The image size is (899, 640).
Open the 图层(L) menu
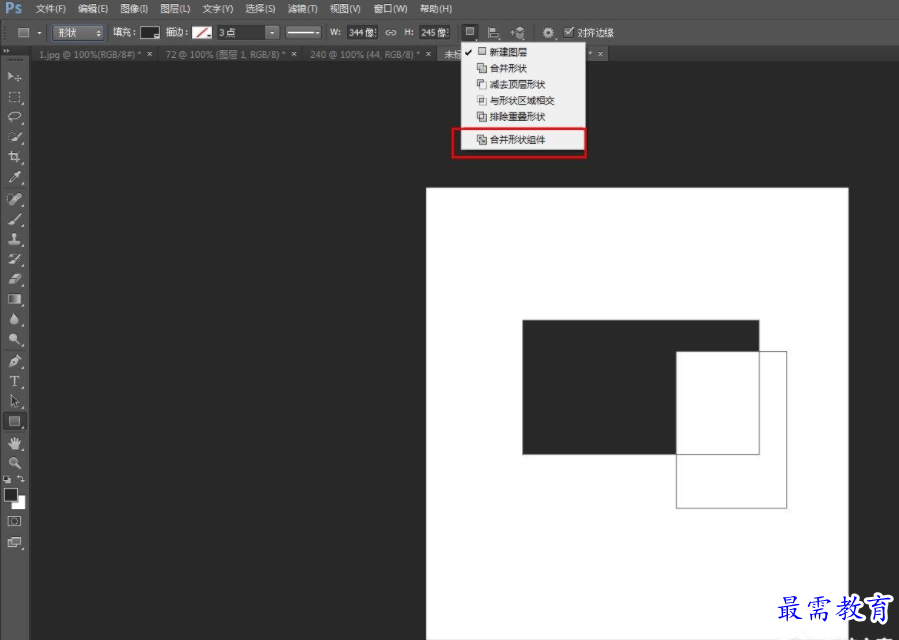tap(175, 9)
